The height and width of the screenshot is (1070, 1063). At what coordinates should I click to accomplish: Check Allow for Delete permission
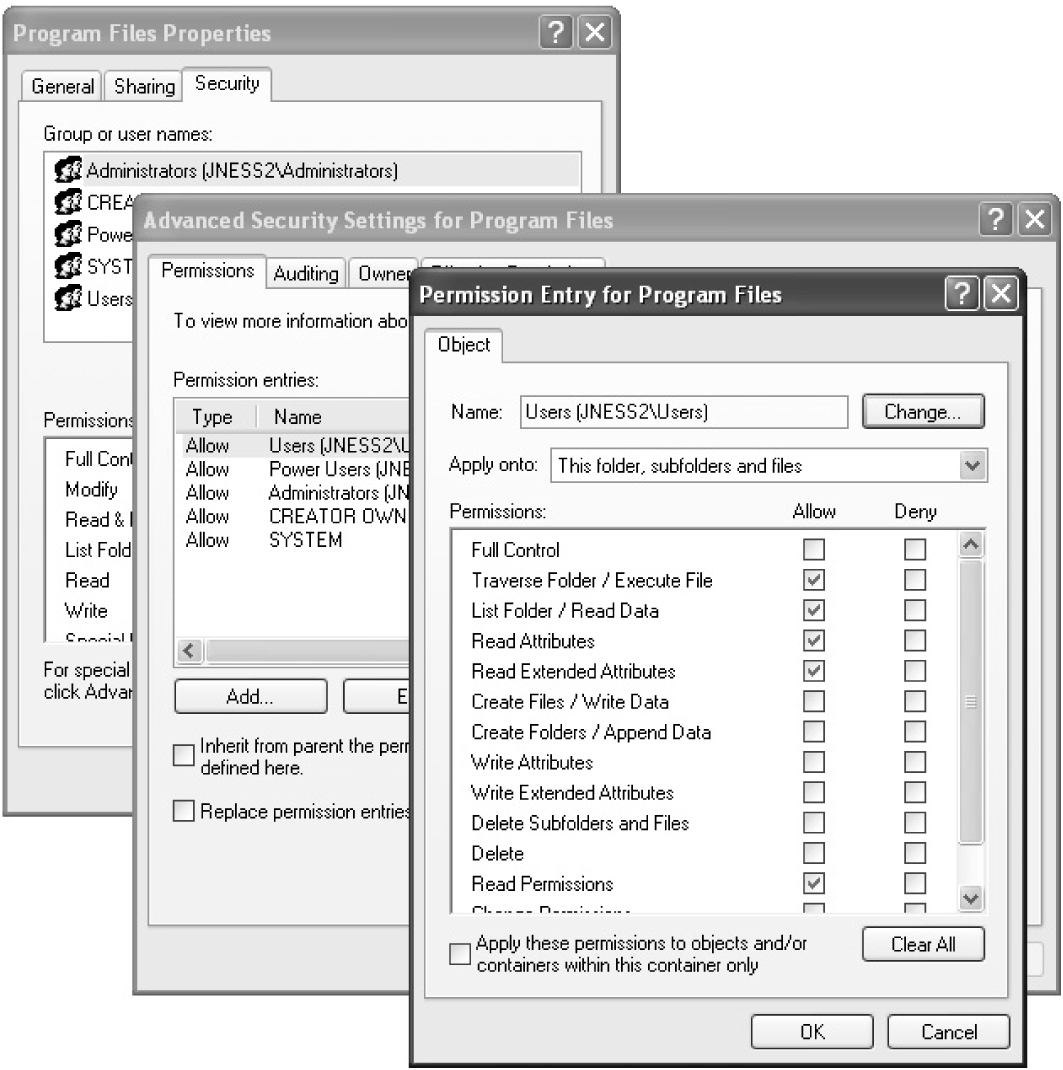[x=813, y=853]
